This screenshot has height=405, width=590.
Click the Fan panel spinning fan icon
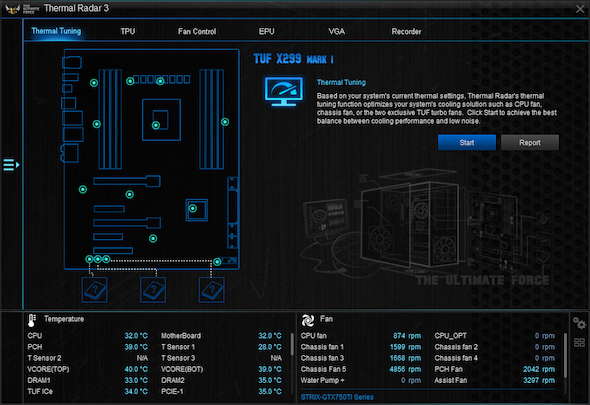tap(308, 320)
